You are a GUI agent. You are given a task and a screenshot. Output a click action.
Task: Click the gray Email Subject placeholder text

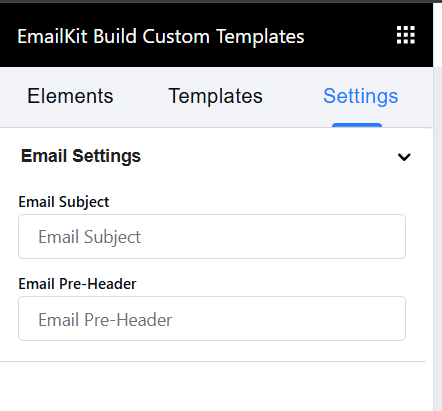pos(89,237)
